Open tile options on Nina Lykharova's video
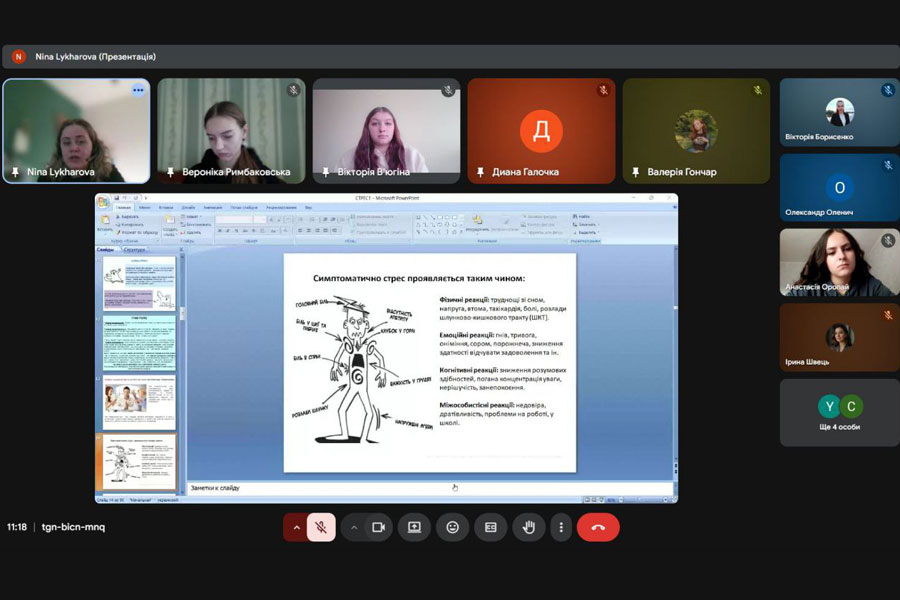 click(x=138, y=90)
